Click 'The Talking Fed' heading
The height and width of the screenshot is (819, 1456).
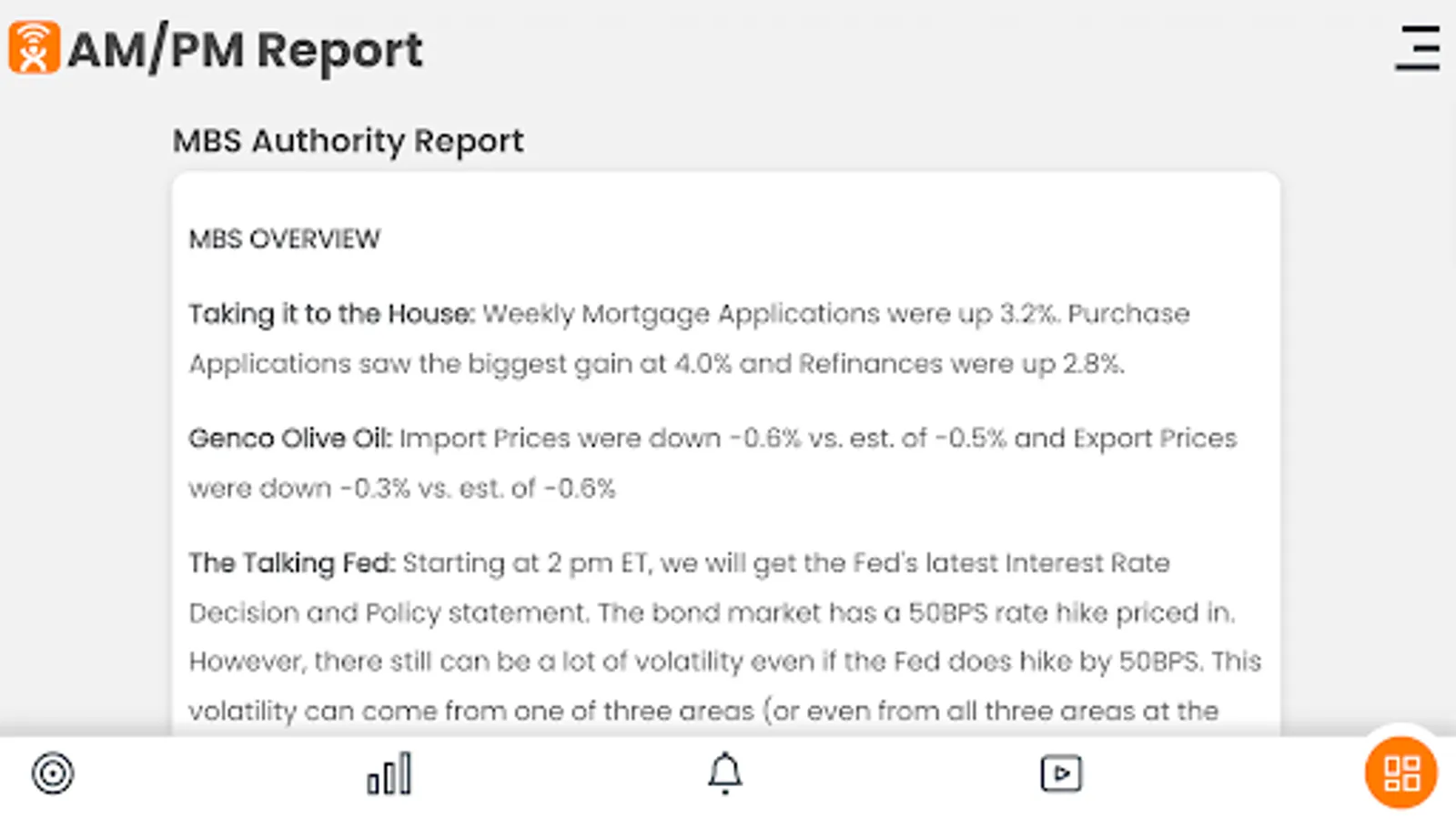(x=291, y=563)
